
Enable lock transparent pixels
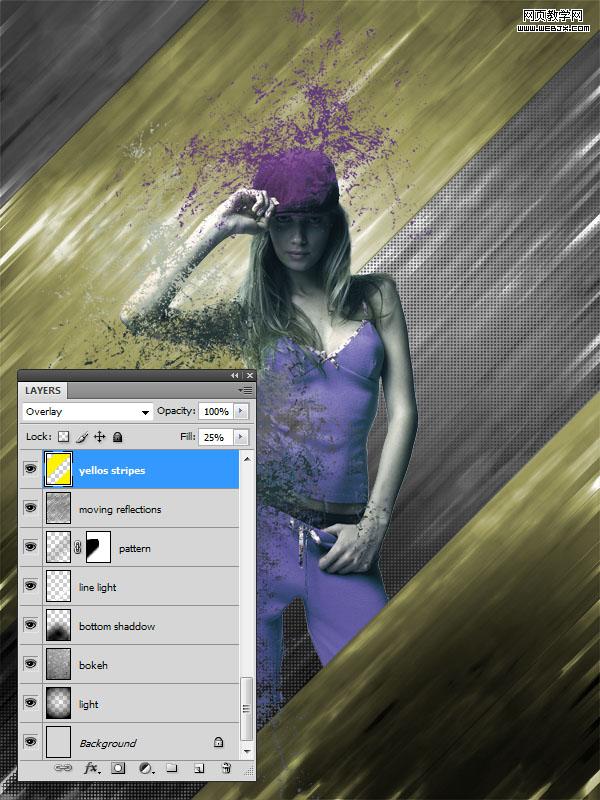tap(63, 437)
